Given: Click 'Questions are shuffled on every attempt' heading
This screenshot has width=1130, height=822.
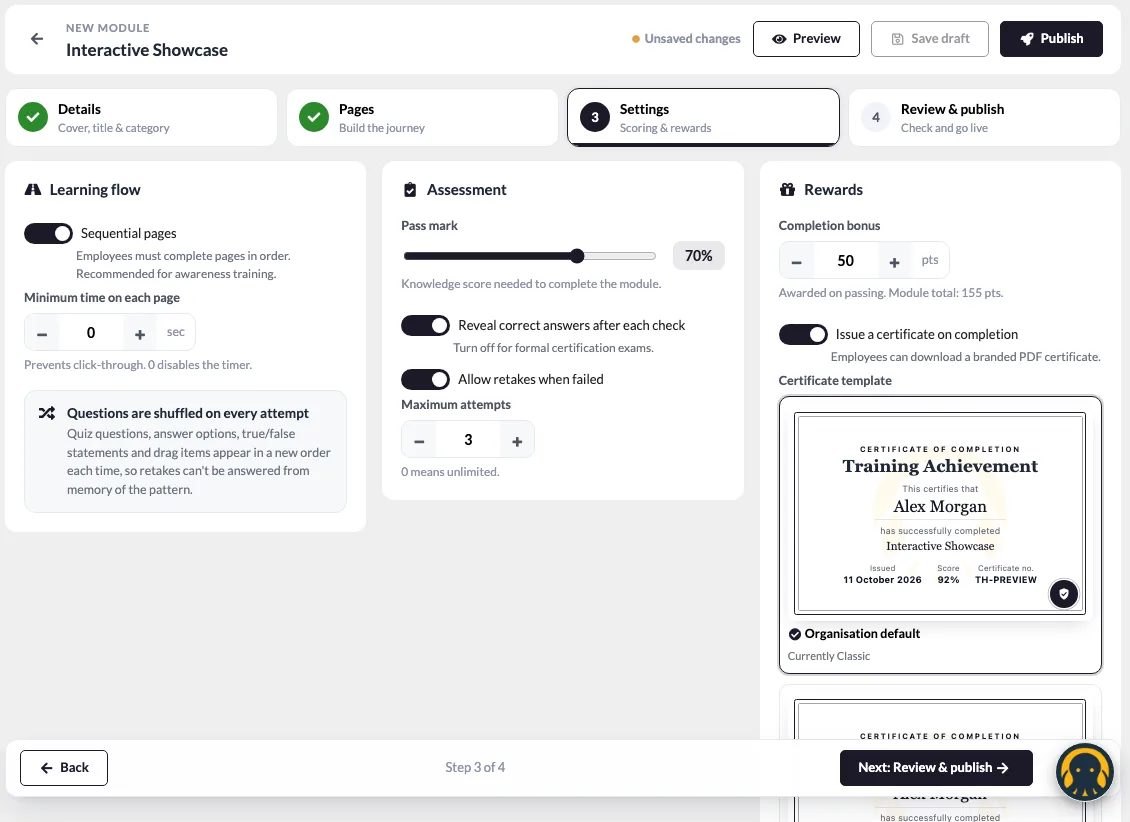Looking at the screenshot, I should click(x=187, y=414).
